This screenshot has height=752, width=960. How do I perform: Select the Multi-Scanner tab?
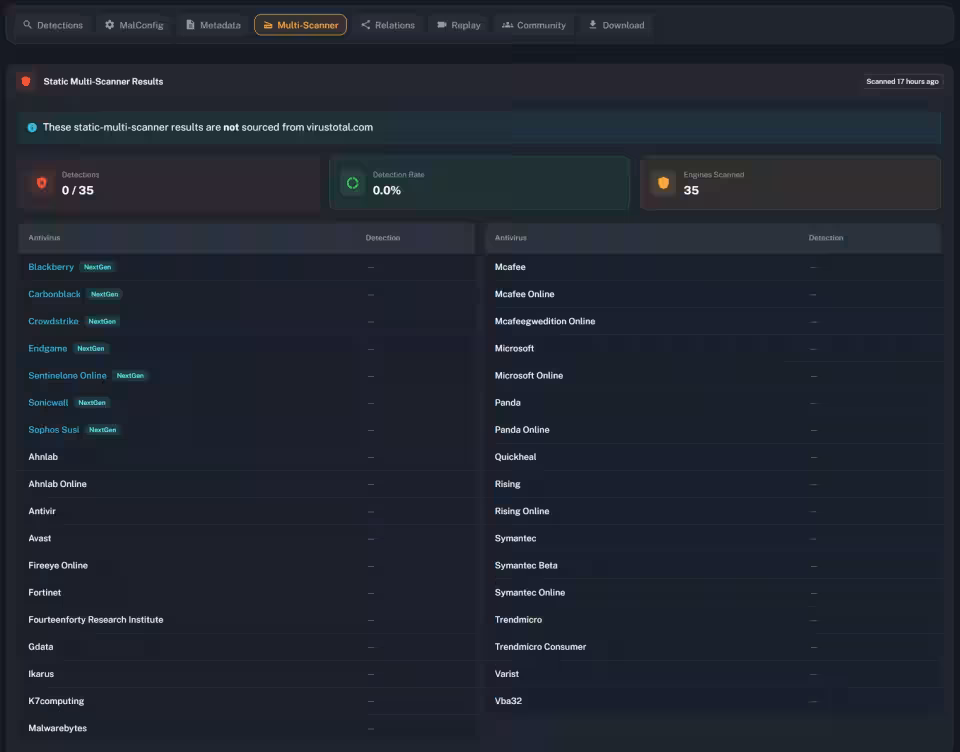301,25
